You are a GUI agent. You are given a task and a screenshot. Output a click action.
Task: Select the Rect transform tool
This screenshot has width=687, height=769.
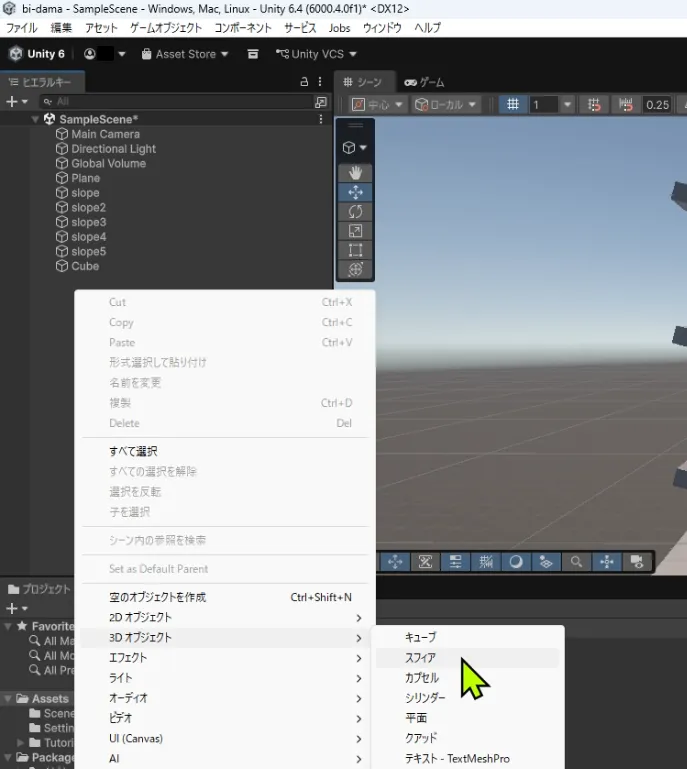click(355, 250)
